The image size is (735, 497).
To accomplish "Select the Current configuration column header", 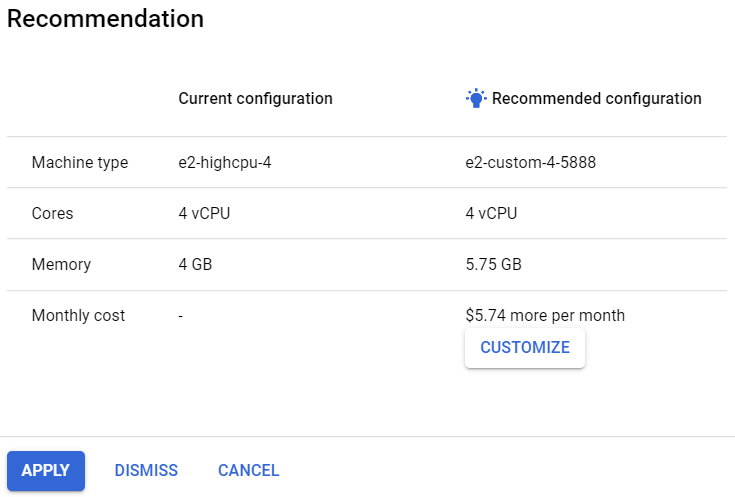I will point(255,99).
